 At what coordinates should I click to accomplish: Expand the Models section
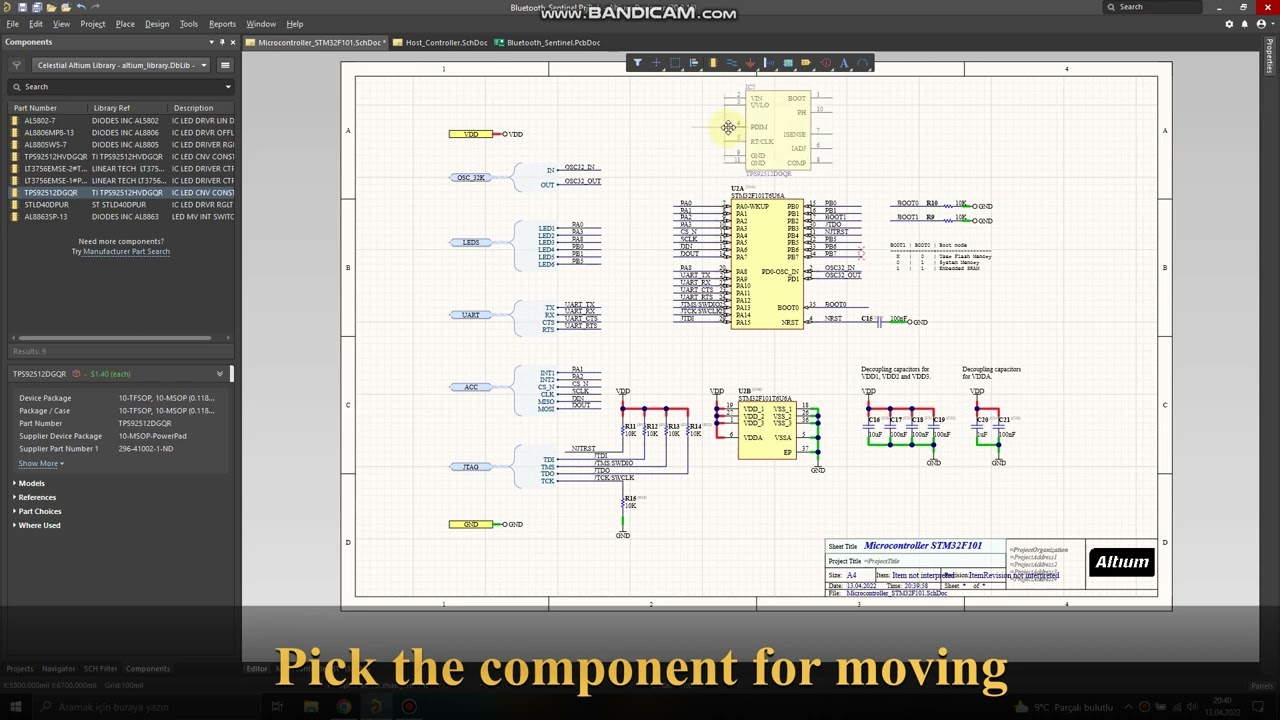coord(31,483)
